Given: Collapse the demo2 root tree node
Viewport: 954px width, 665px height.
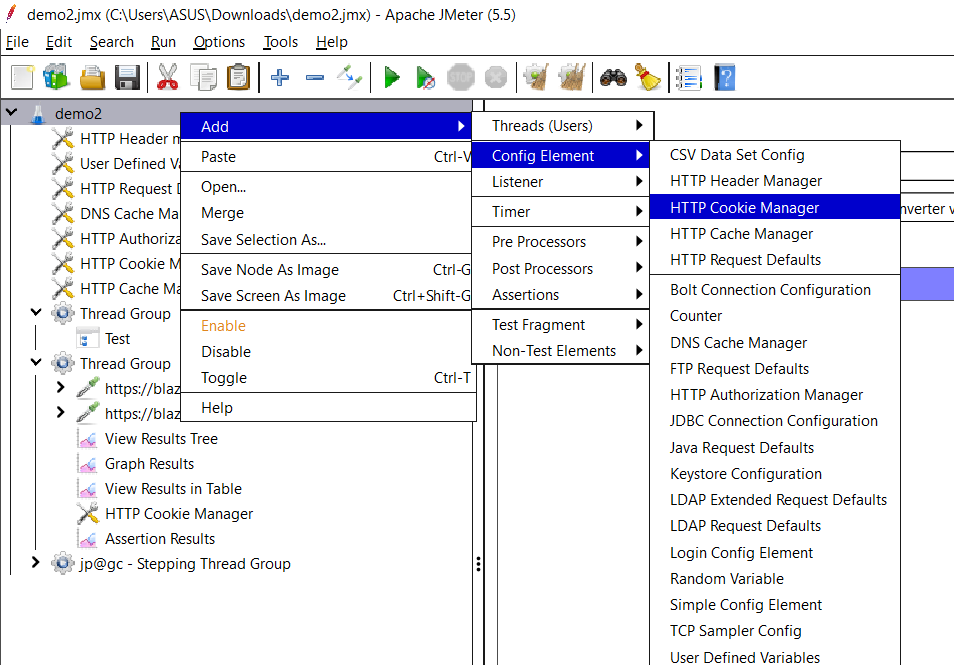Looking at the screenshot, I should point(11,113).
